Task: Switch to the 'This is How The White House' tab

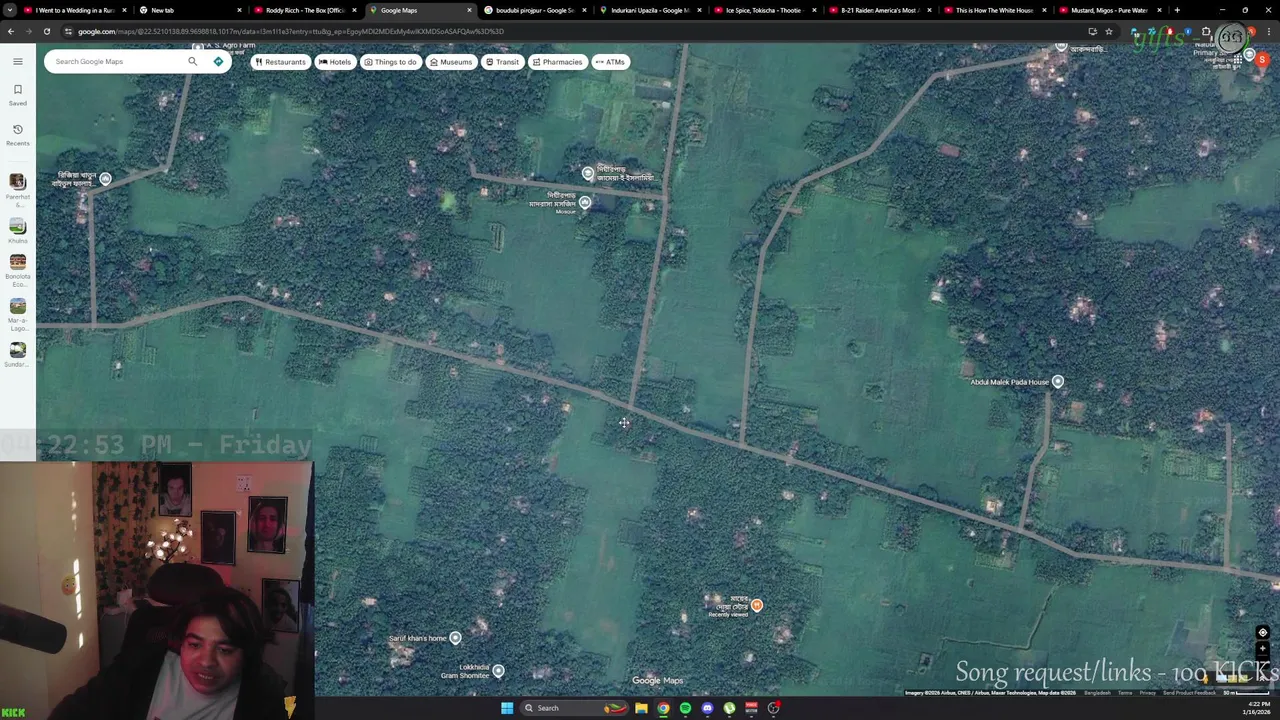Action: point(995,10)
